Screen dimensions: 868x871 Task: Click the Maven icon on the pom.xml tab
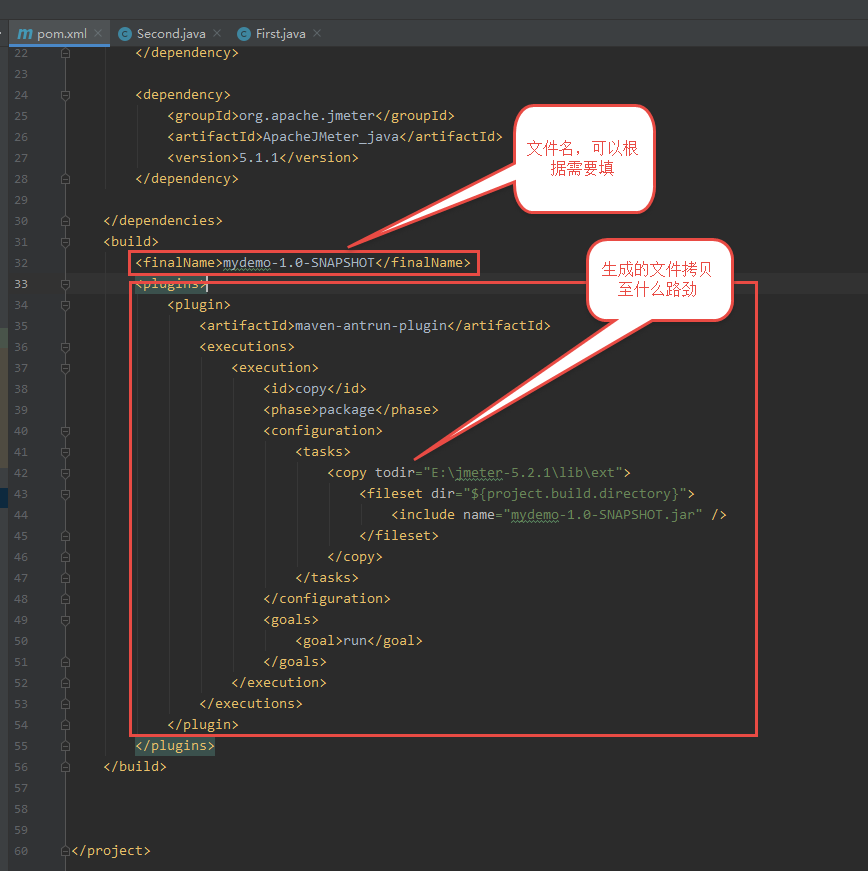coord(24,33)
